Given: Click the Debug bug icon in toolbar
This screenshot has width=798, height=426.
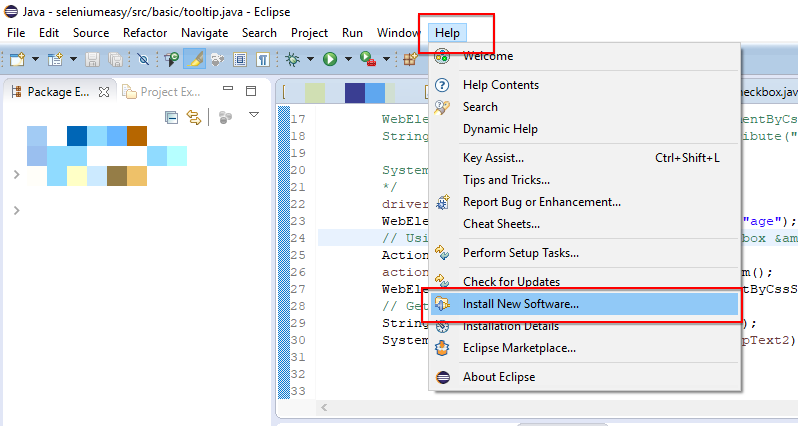Looking at the screenshot, I should point(293,60).
